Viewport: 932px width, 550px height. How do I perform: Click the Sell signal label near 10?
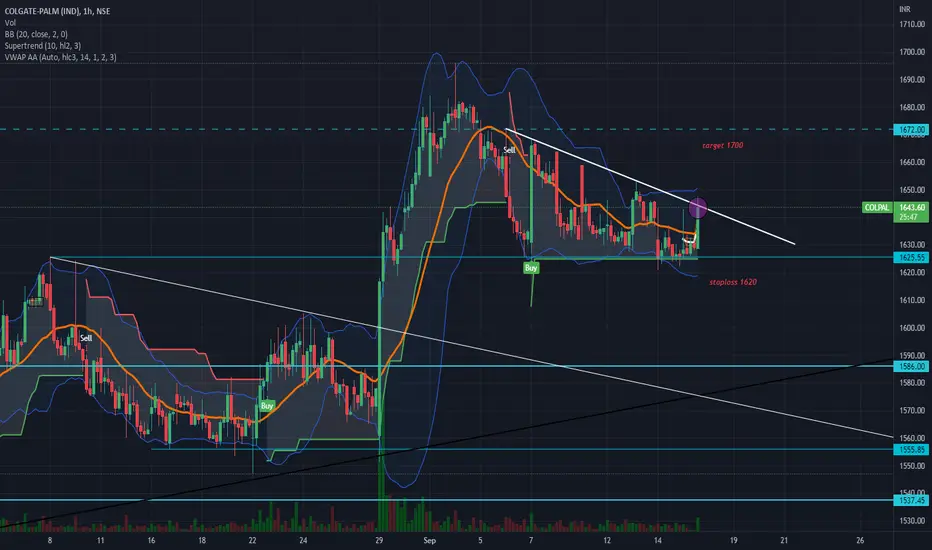point(86,338)
